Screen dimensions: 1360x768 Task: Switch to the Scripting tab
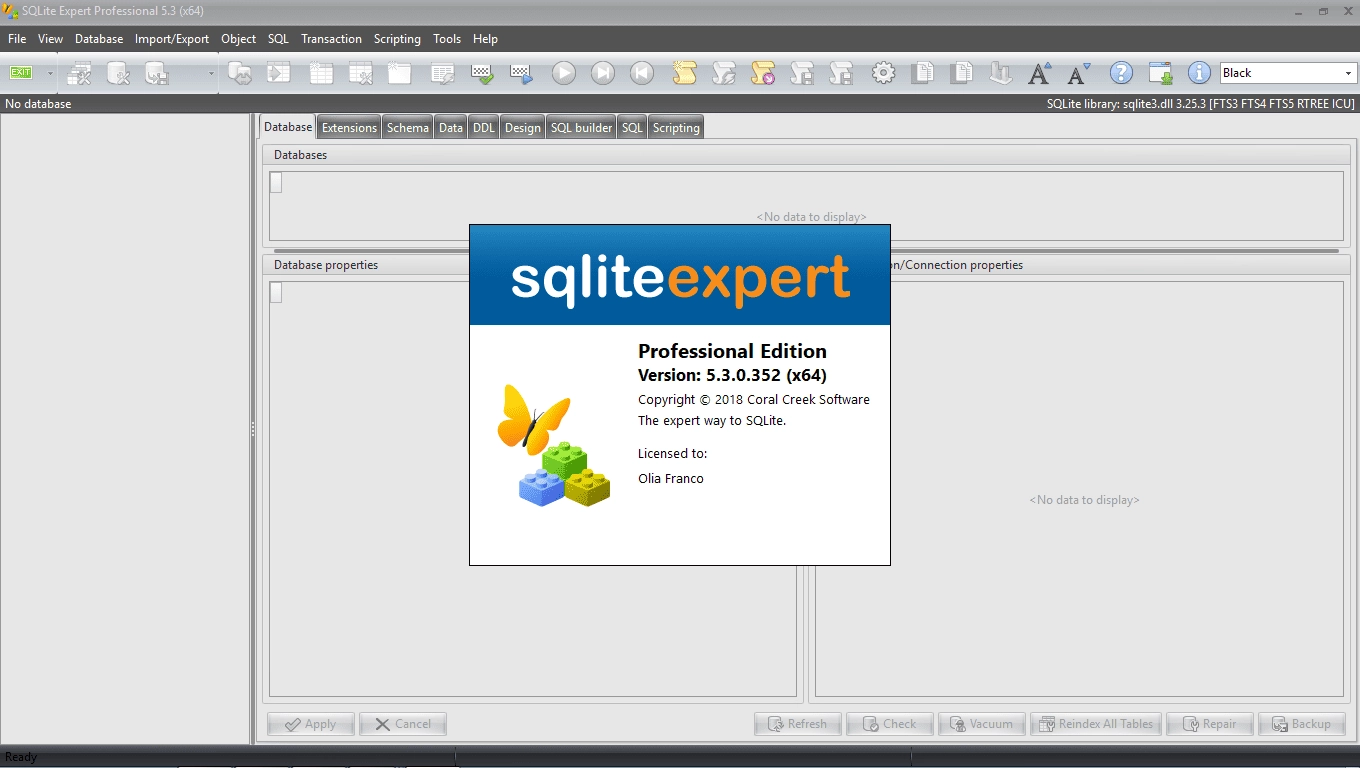676,127
